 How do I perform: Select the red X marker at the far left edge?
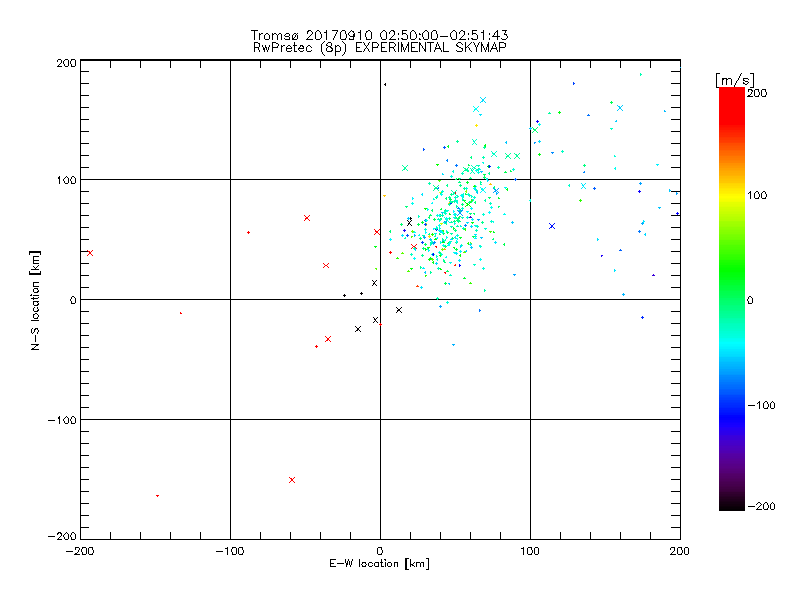(x=90, y=253)
